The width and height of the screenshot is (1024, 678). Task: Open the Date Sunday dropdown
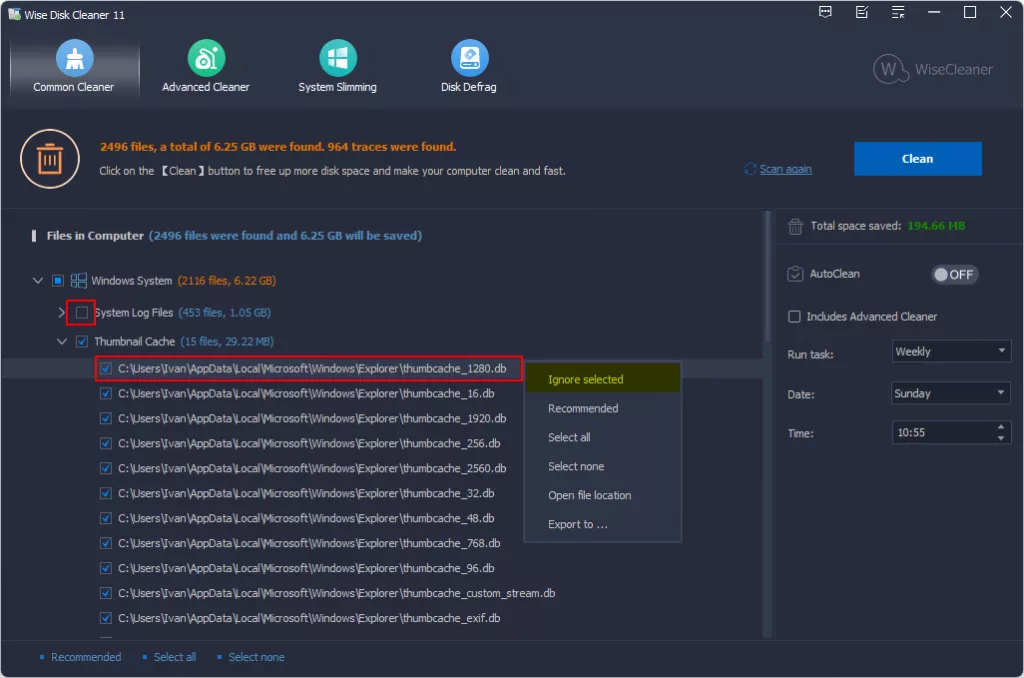pyautogui.click(x=951, y=394)
